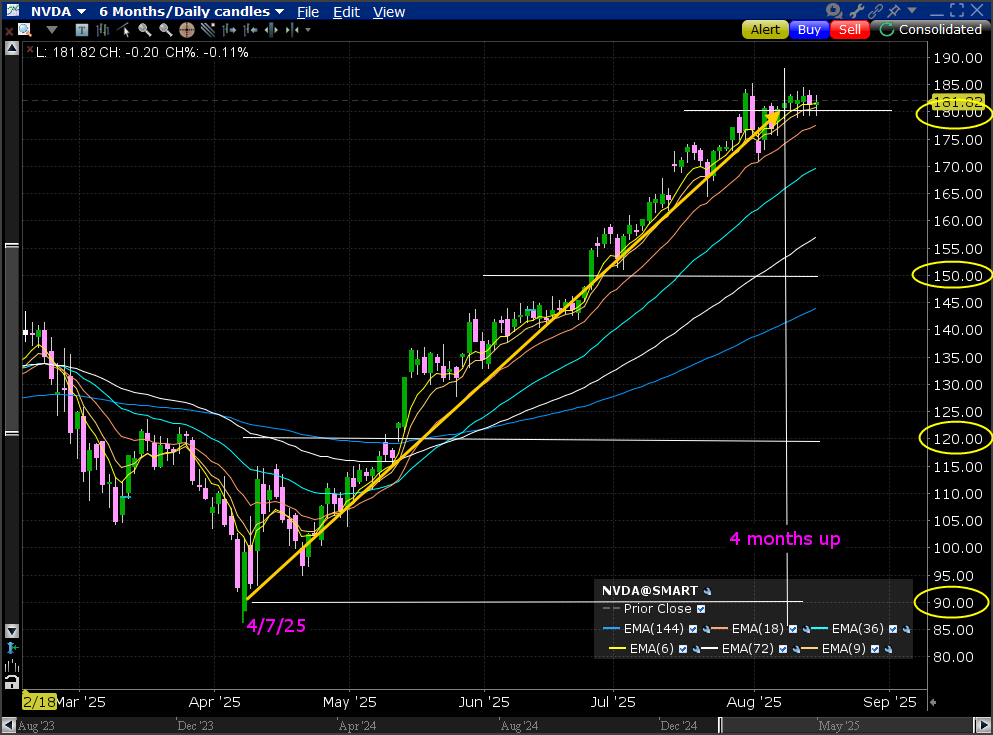
Task: Click the lock icon on left edge
Action: coord(11,682)
